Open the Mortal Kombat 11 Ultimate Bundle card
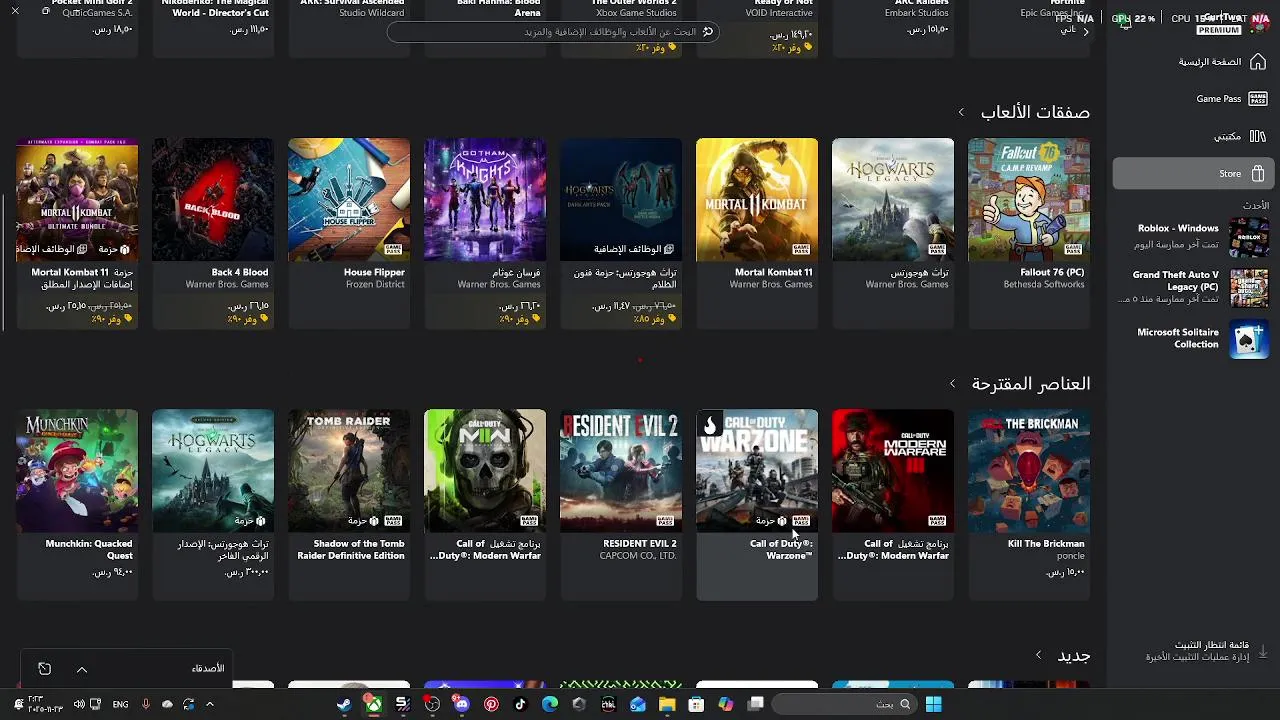 (77, 233)
